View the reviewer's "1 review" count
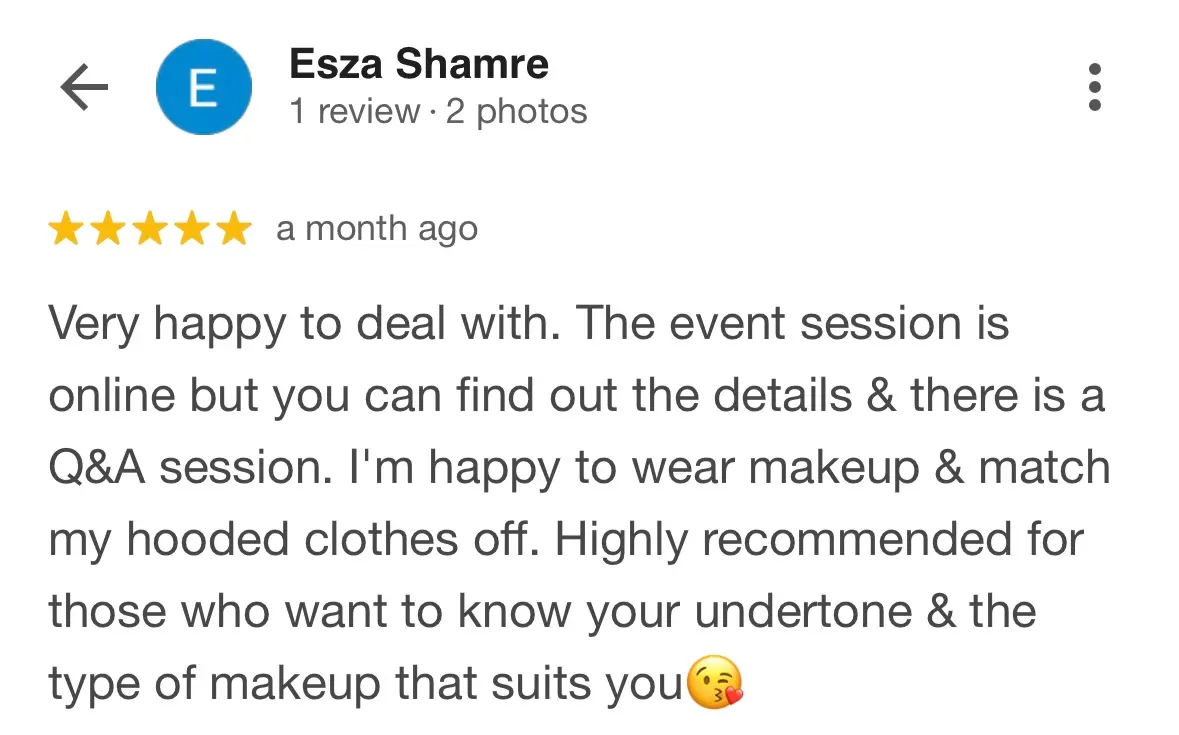1179x735 pixels. coord(354,112)
